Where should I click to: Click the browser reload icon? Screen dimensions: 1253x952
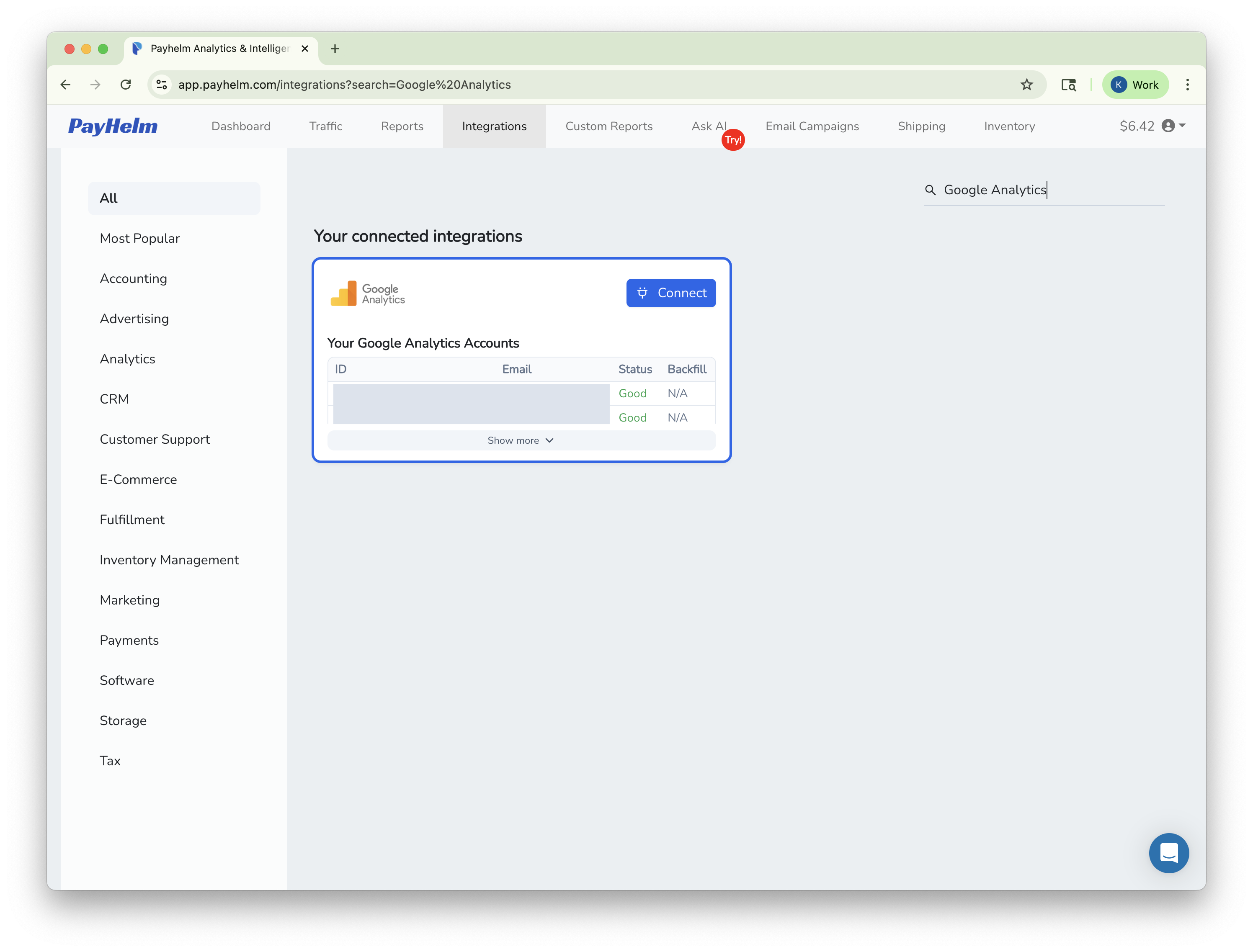[x=126, y=85]
